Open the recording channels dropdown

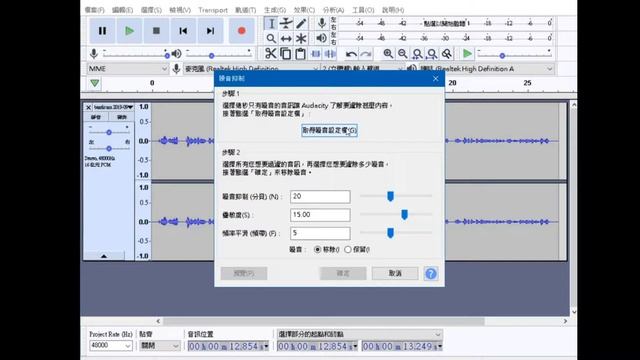click(362, 69)
